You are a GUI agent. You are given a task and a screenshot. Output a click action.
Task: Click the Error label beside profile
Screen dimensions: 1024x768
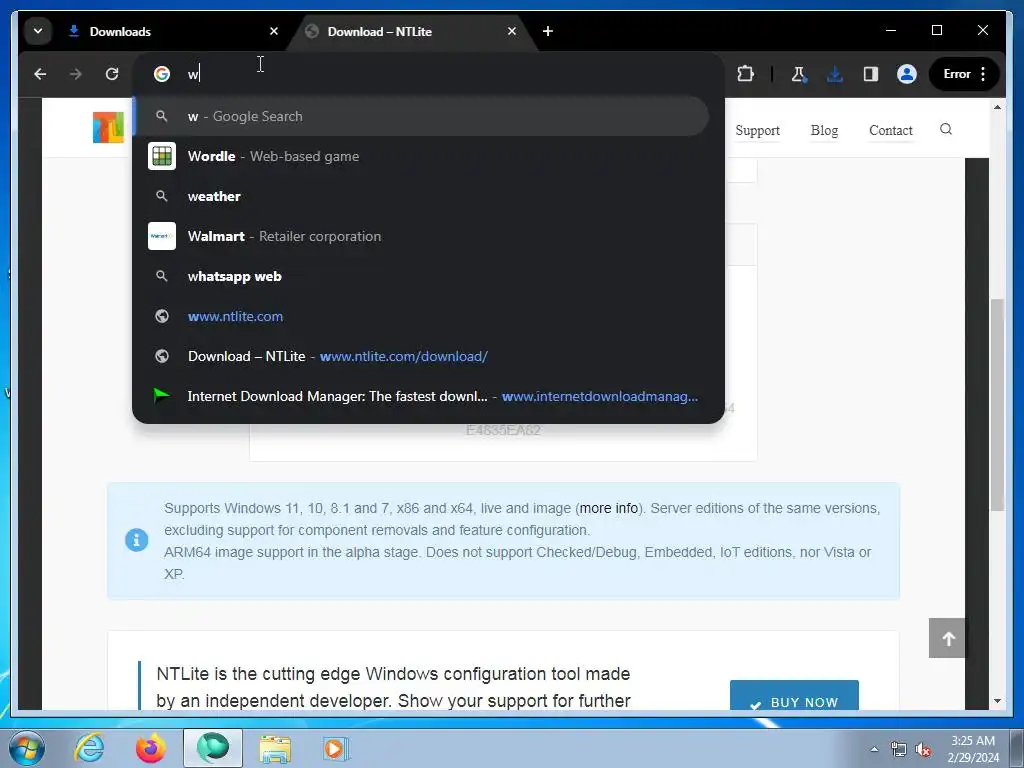tap(957, 74)
